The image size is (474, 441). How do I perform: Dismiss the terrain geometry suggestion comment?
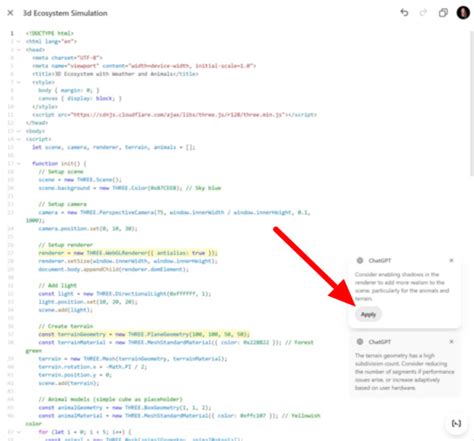pyautogui.click(x=451, y=342)
